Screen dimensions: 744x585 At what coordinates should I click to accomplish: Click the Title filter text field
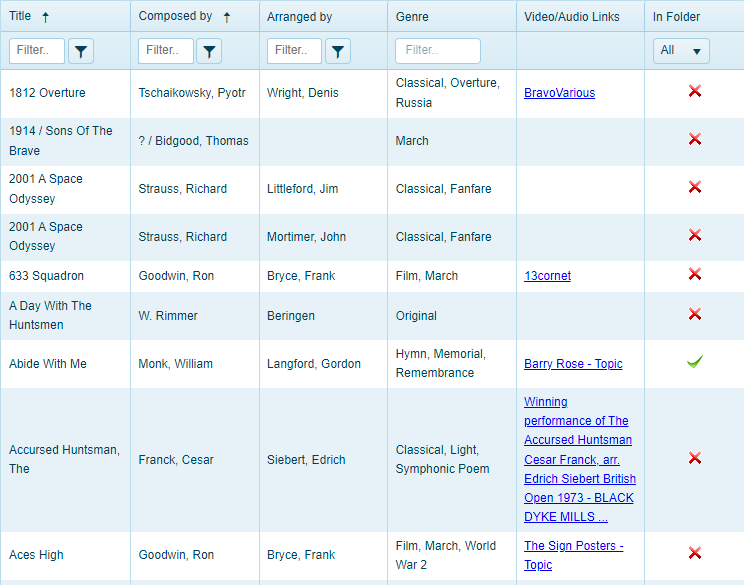[37, 51]
